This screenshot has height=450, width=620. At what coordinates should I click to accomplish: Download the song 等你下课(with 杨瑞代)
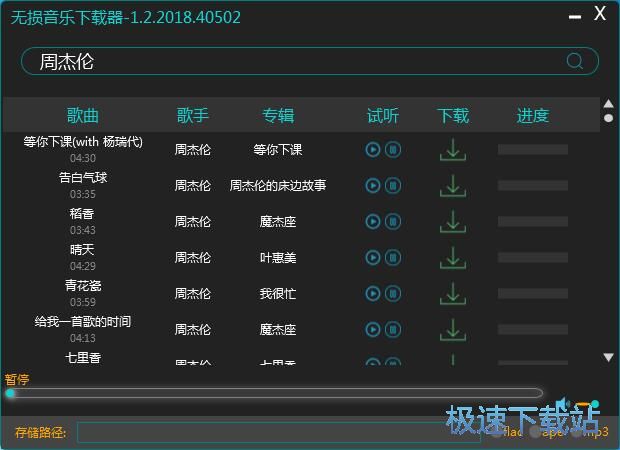[x=453, y=149]
